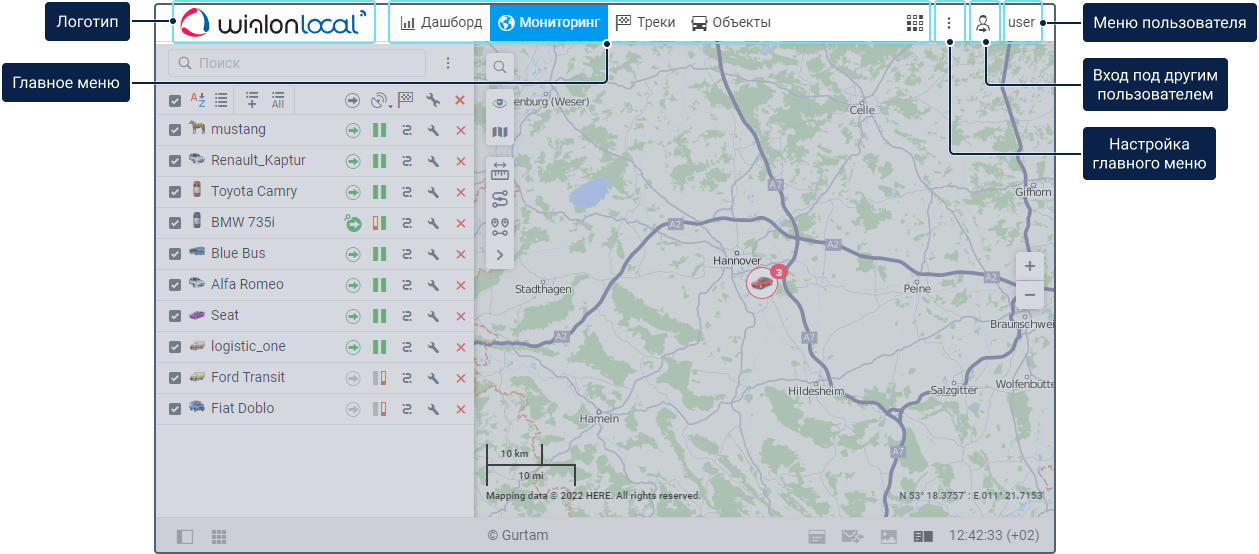This screenshot has width=1259, height=554.
Task: Open the map layers icon
Action: (499, 132)
